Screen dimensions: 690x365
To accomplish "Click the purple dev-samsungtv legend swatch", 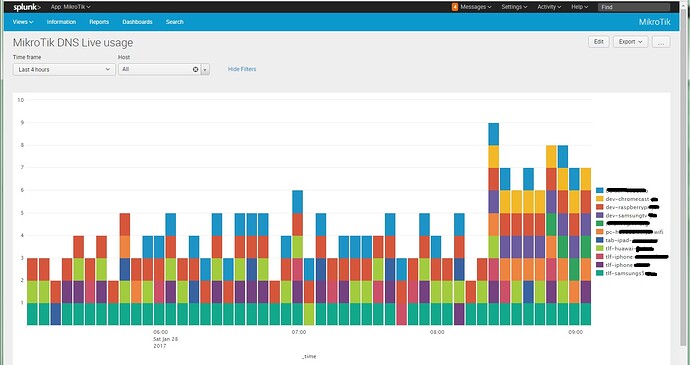I will pos(599,215).
